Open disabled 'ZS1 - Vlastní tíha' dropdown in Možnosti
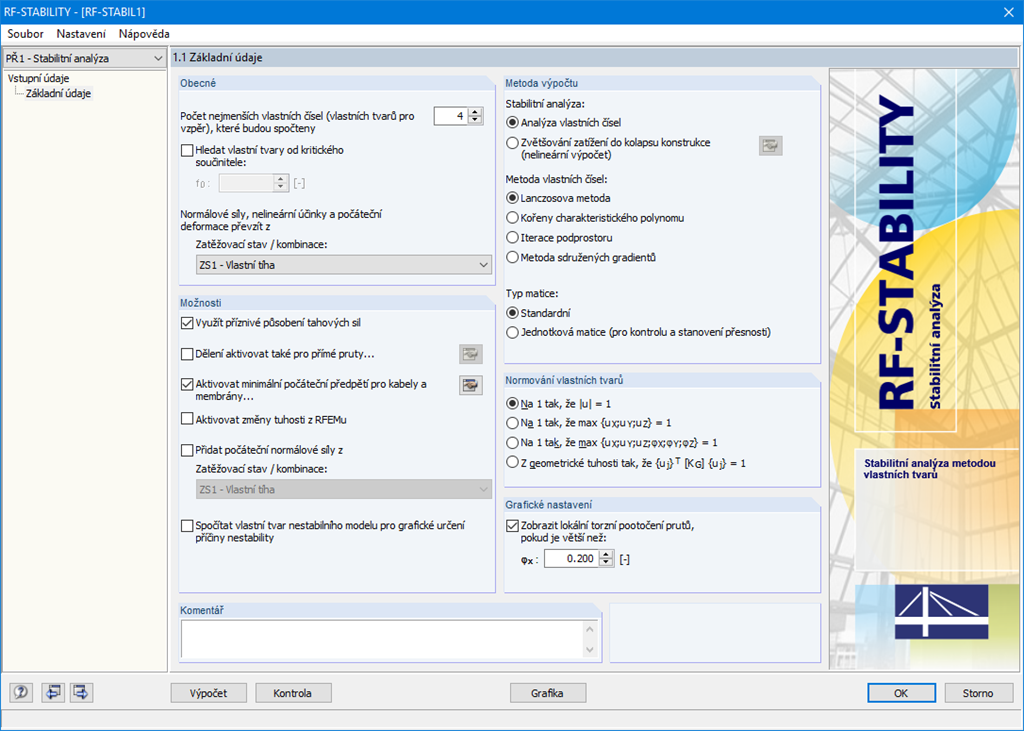 [x=344, y=489]
